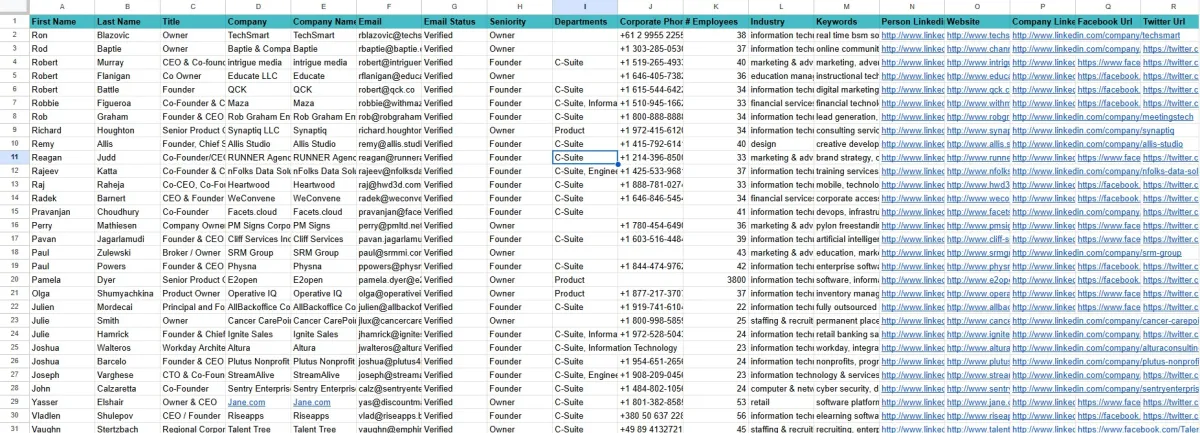Select the cell with first name 'Reagan'
The height and width of the screenshot is (433, 1200).
(62, 158)
